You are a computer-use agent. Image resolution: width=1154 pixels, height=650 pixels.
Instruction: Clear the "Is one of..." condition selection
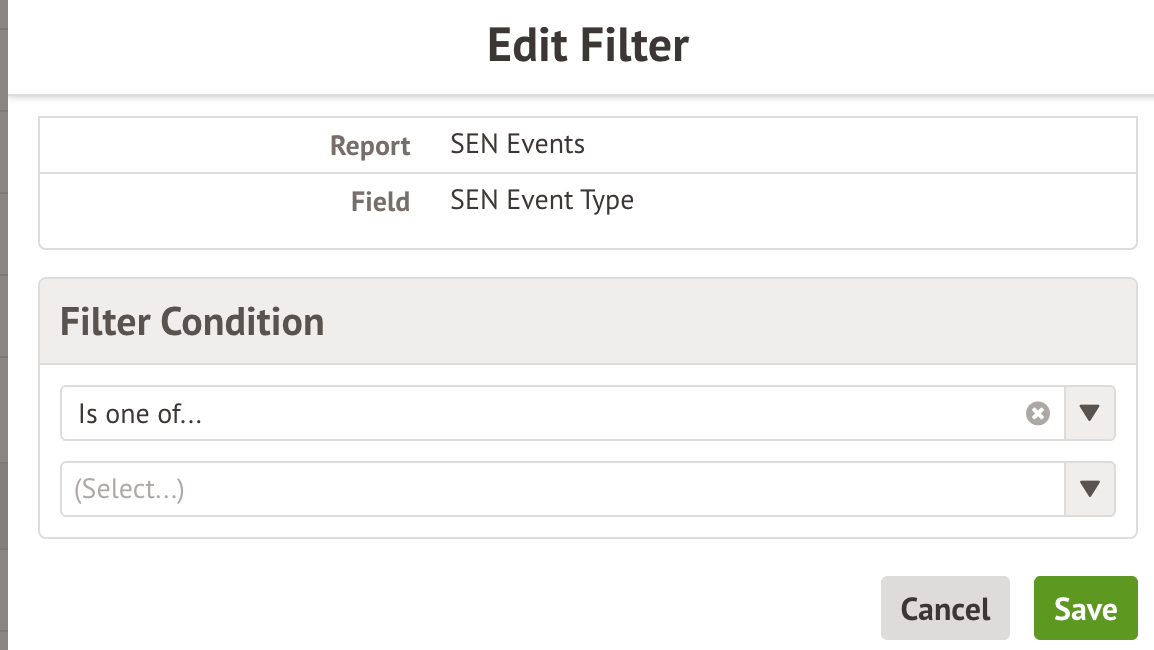click(1038, 413)
